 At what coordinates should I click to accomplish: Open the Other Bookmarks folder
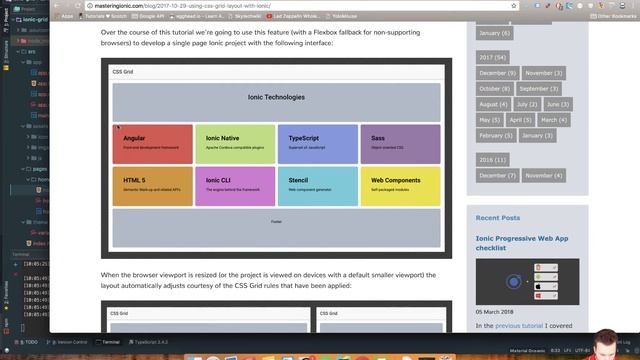[x=613, y=16]
